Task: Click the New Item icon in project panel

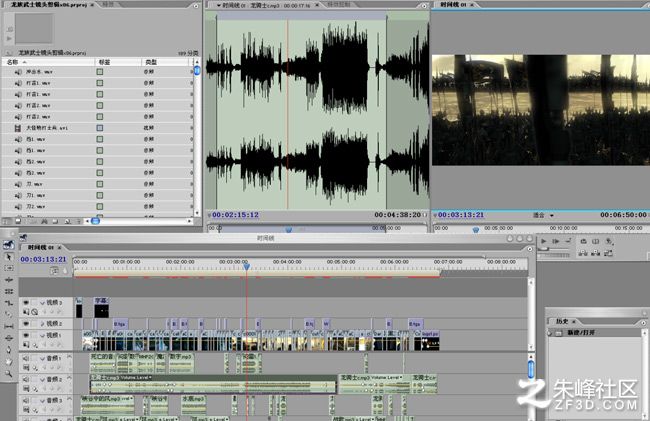Action: click(x=67, y=221)
